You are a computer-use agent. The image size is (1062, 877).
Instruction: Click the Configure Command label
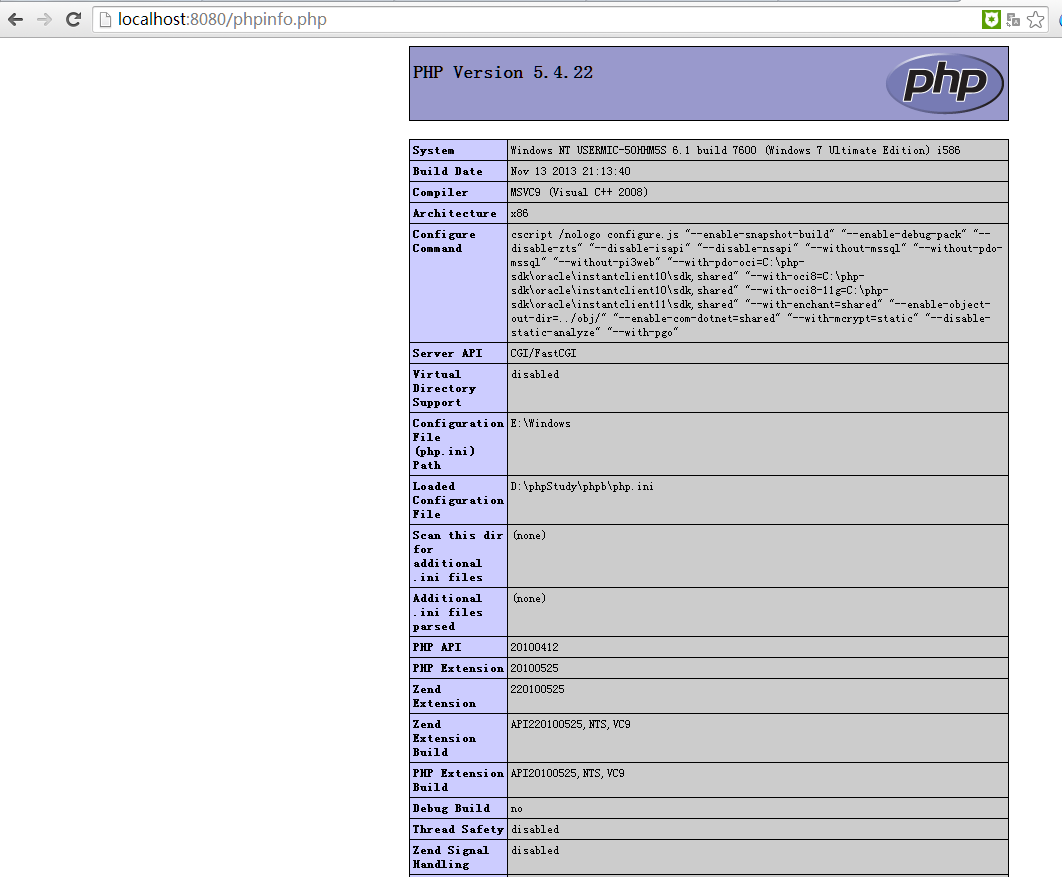[444, 241]
